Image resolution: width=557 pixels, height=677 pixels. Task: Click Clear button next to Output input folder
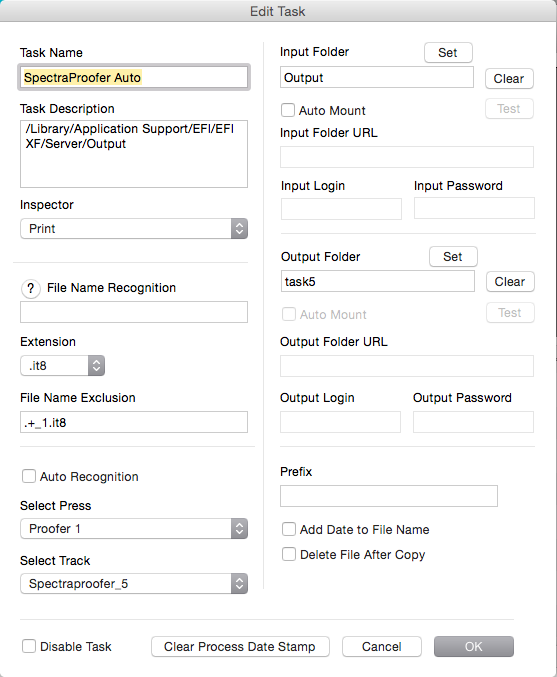pos(509,79)
